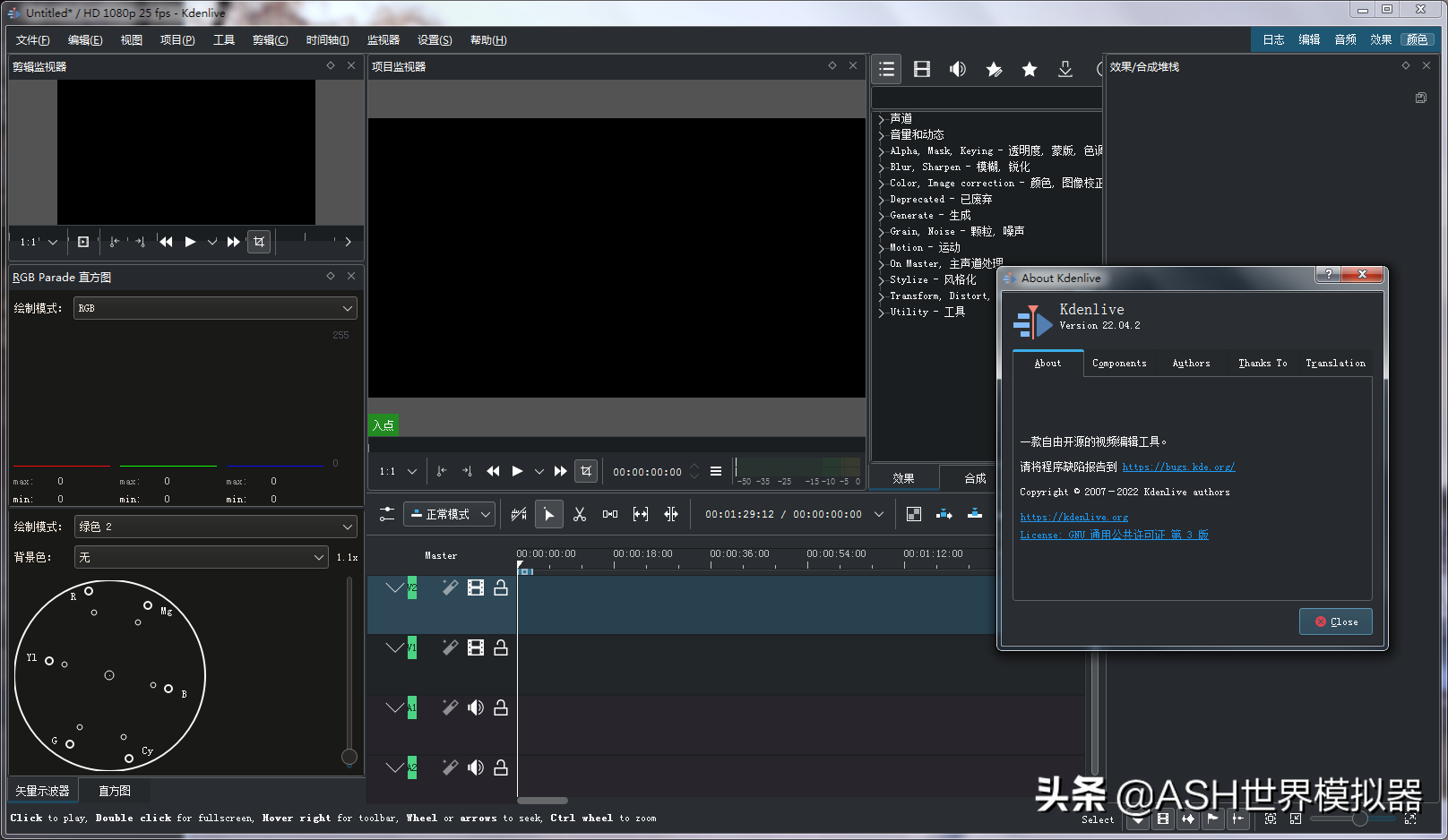Viewport: 1448px width, 840px height.
Task: Open https://bugs.kde.org/ link
Action: [x=1178, y=467]
